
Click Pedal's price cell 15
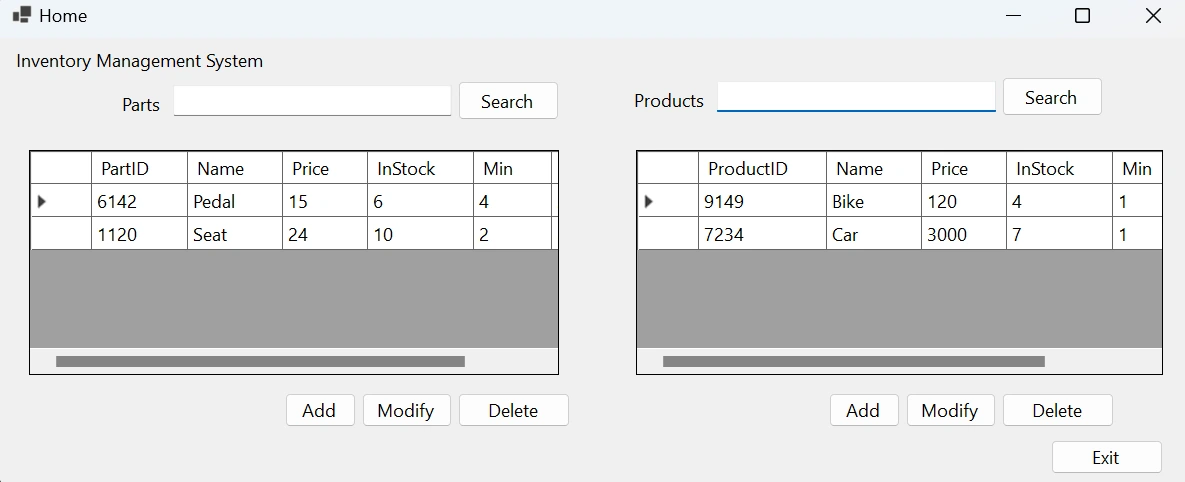tap(325, 201)
